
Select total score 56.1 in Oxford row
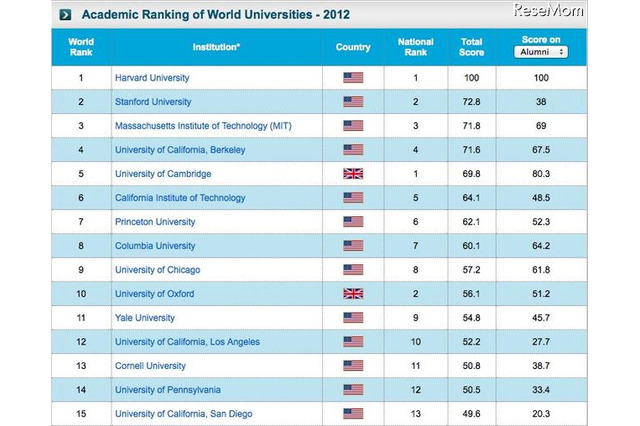(x=471, y=294)
